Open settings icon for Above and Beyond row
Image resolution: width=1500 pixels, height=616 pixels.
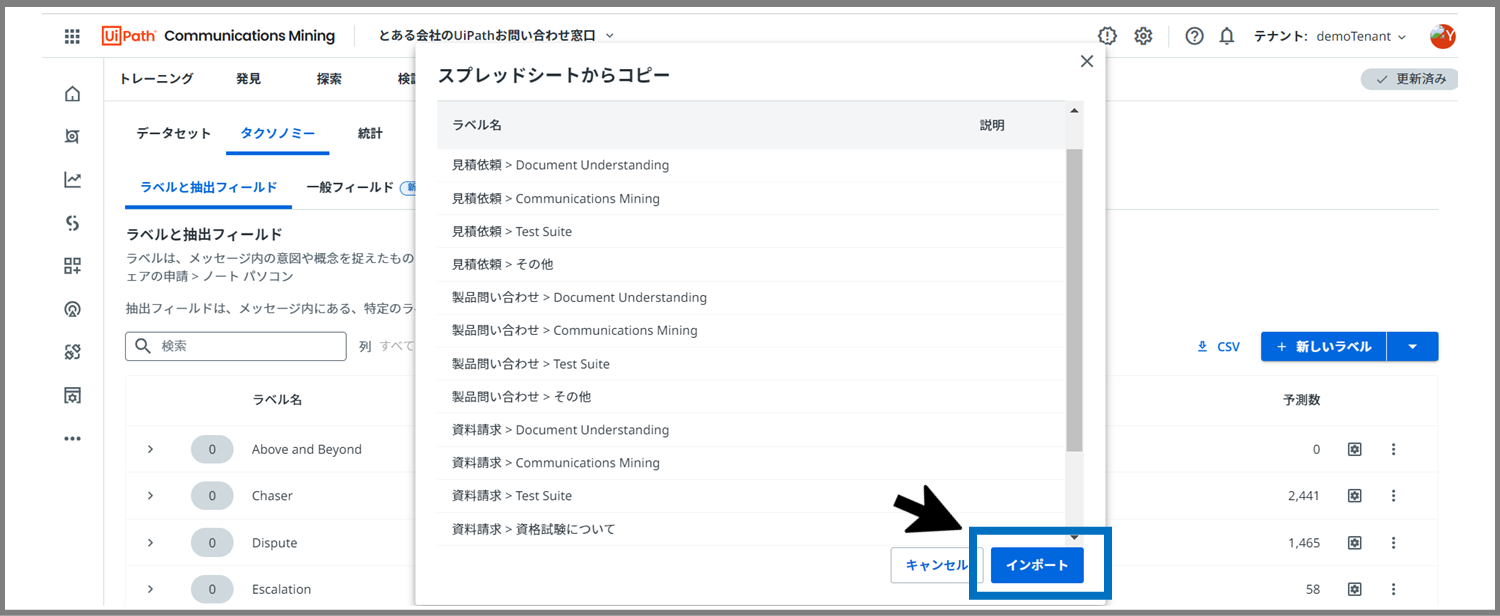(x=1354, y=450)
